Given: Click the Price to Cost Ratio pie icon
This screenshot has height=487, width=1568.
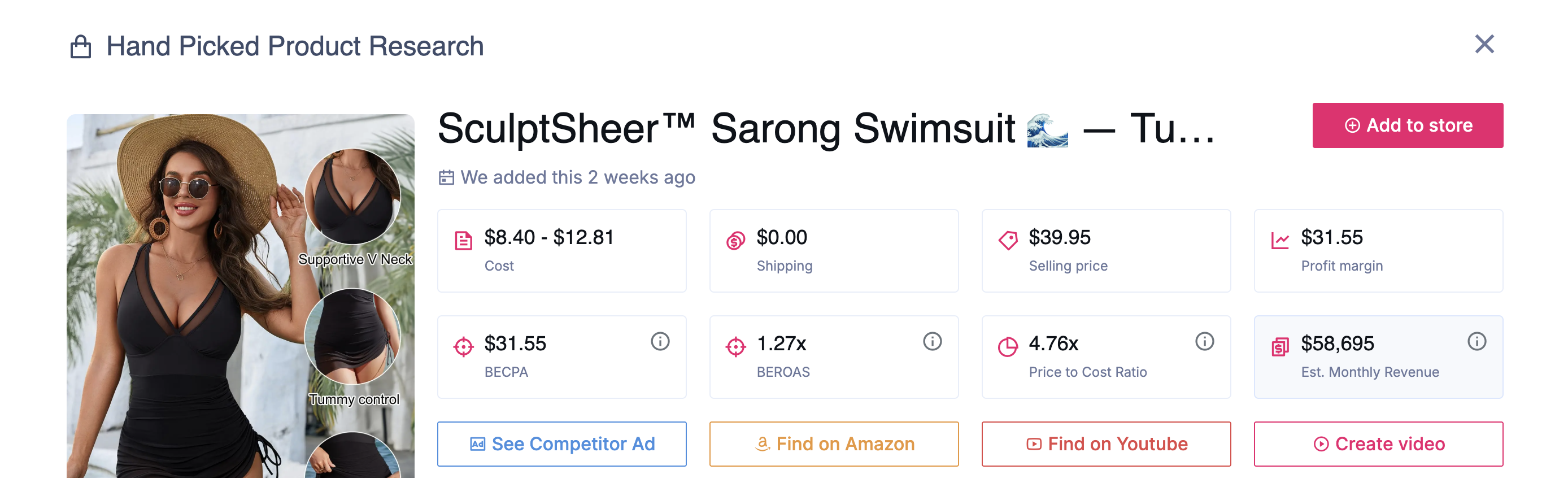Looking at the screenshot, I should coord(1007,347).
